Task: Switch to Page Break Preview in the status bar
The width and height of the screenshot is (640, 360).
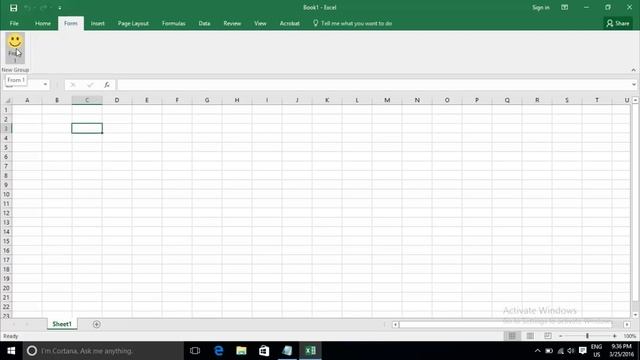Action: pos(548,336)
